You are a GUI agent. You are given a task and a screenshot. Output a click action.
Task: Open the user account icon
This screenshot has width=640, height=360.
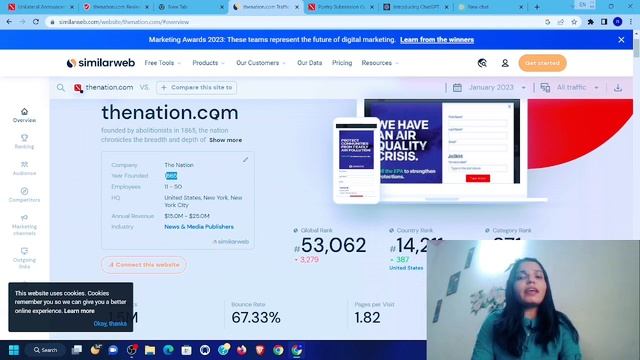coord(505,63)
